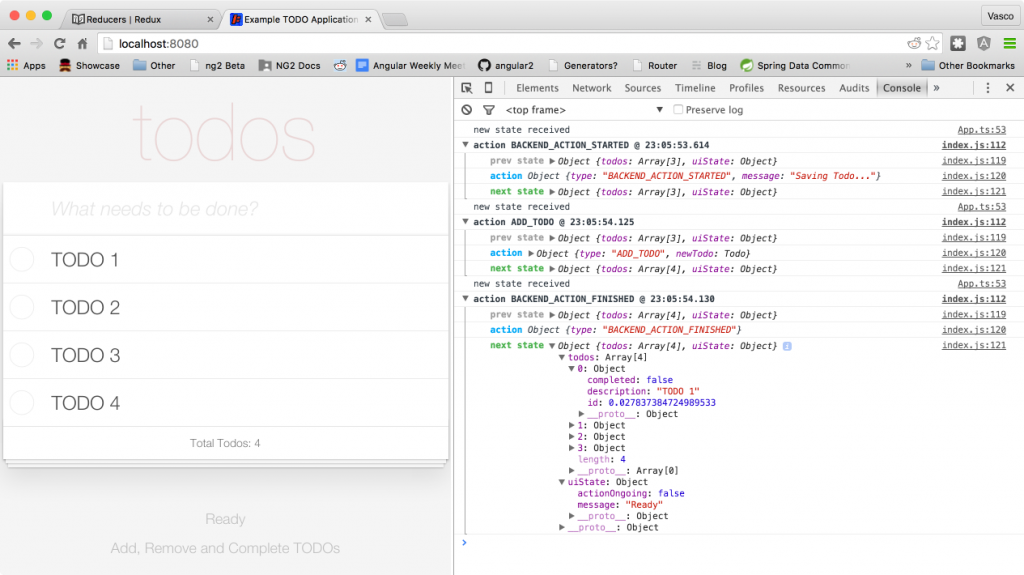Focus the What needs to be done field
This screenshot has height=575, width=1024.
[x=226, y=208]
